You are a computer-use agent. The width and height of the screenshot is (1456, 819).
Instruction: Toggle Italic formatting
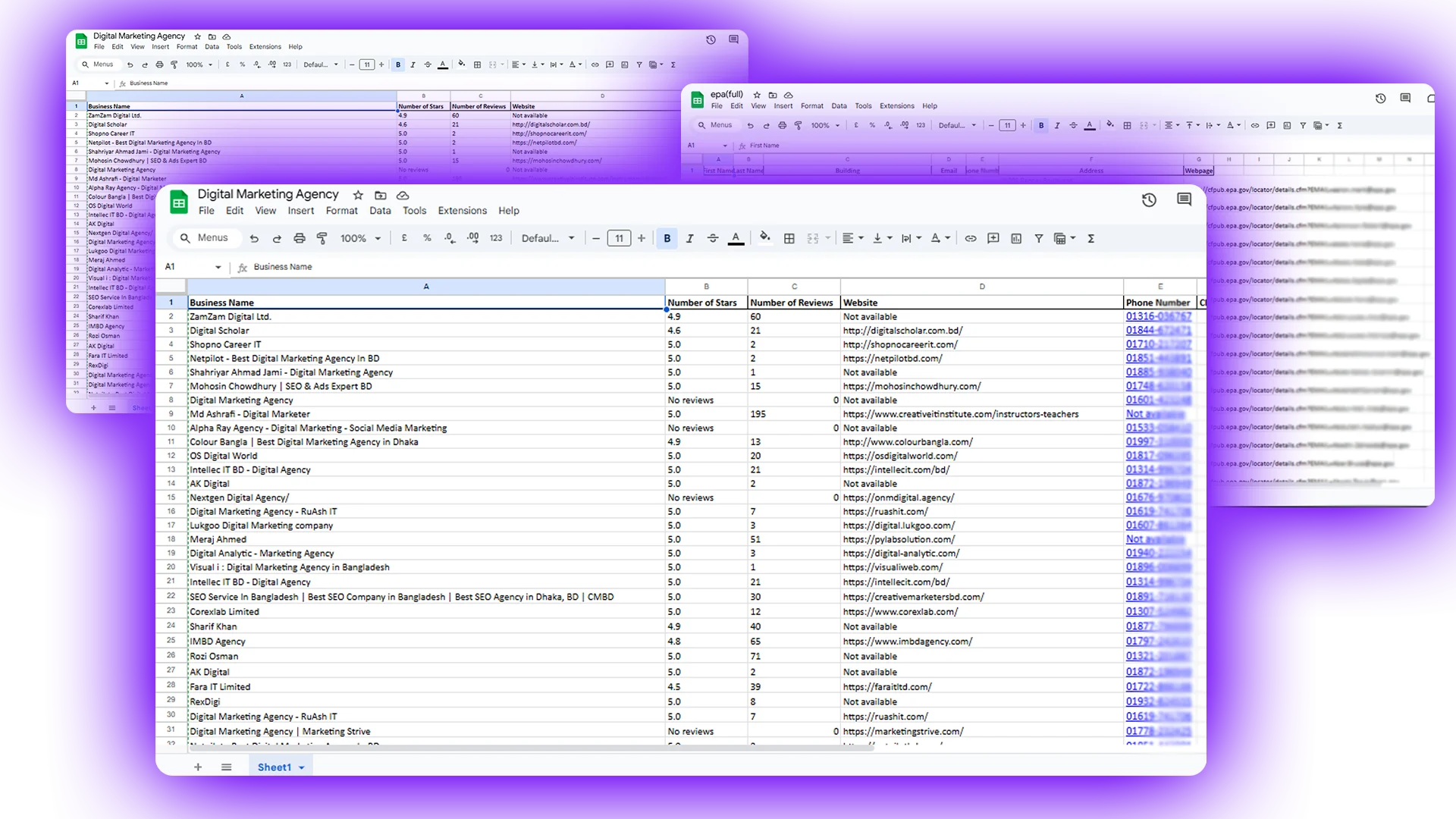tap(690, 239)
